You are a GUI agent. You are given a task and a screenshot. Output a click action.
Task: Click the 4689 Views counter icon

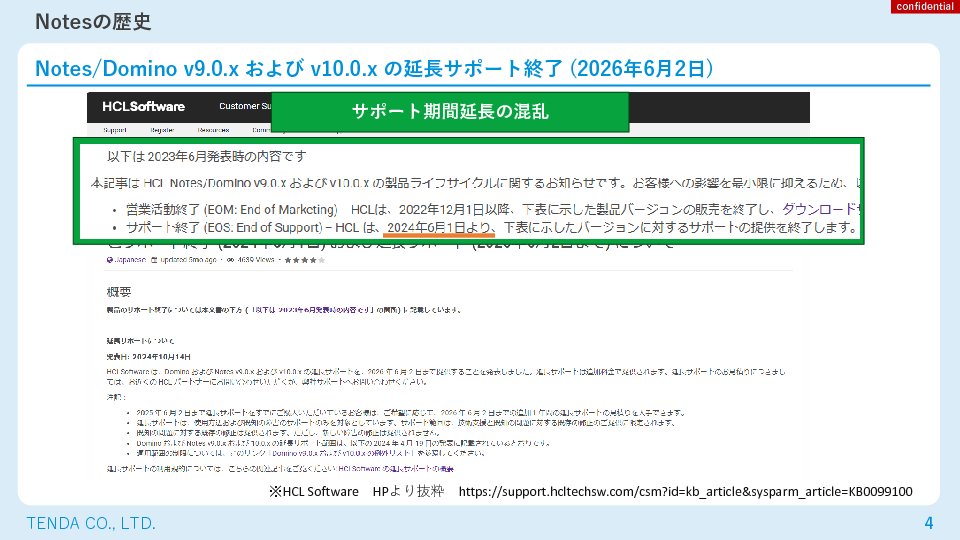(x=231, y=260)
